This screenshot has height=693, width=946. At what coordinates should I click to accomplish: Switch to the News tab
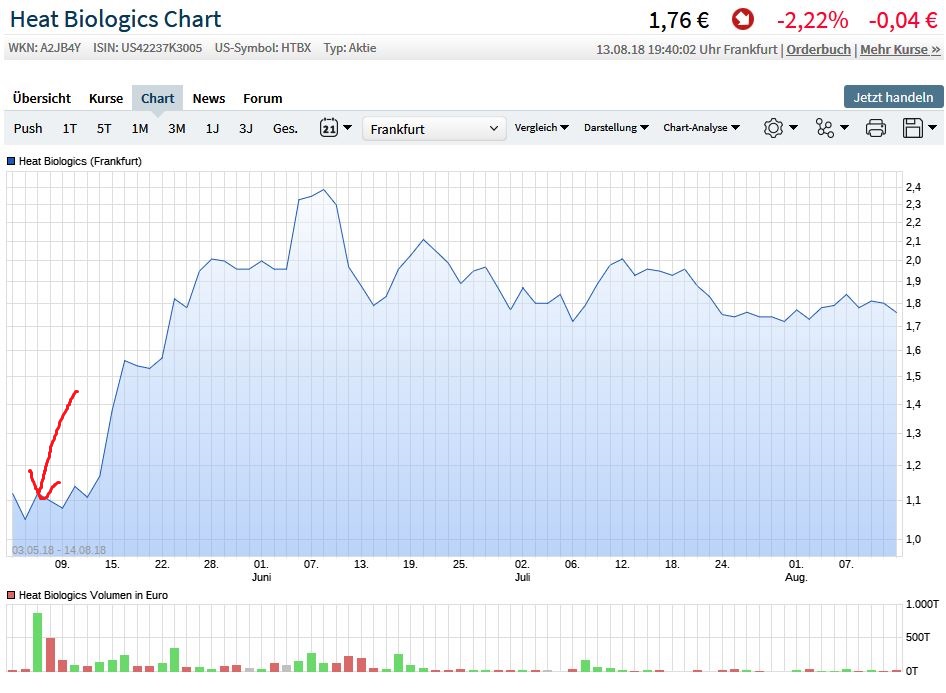[x=208, y=98]
